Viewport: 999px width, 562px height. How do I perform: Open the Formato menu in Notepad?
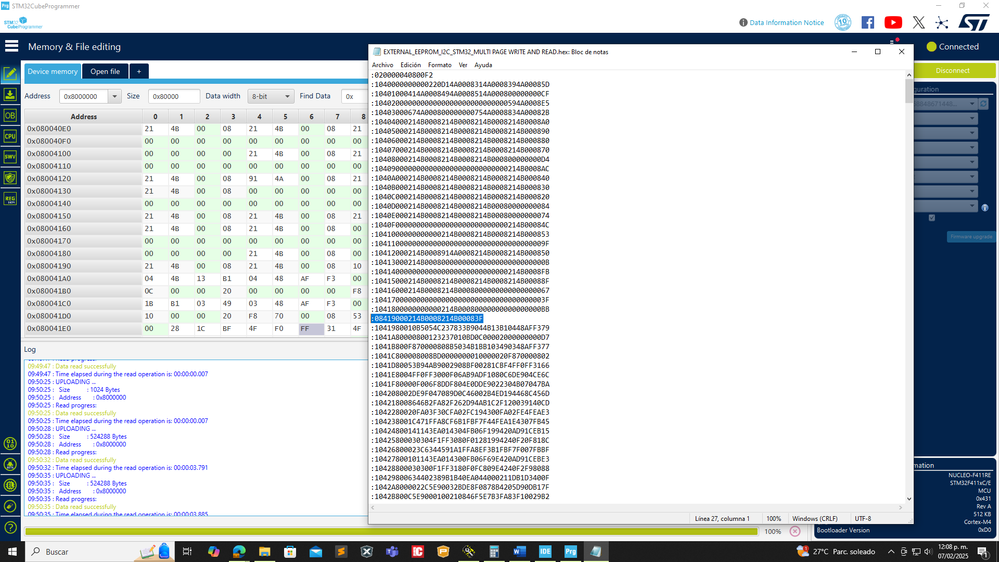click(440, 65)
